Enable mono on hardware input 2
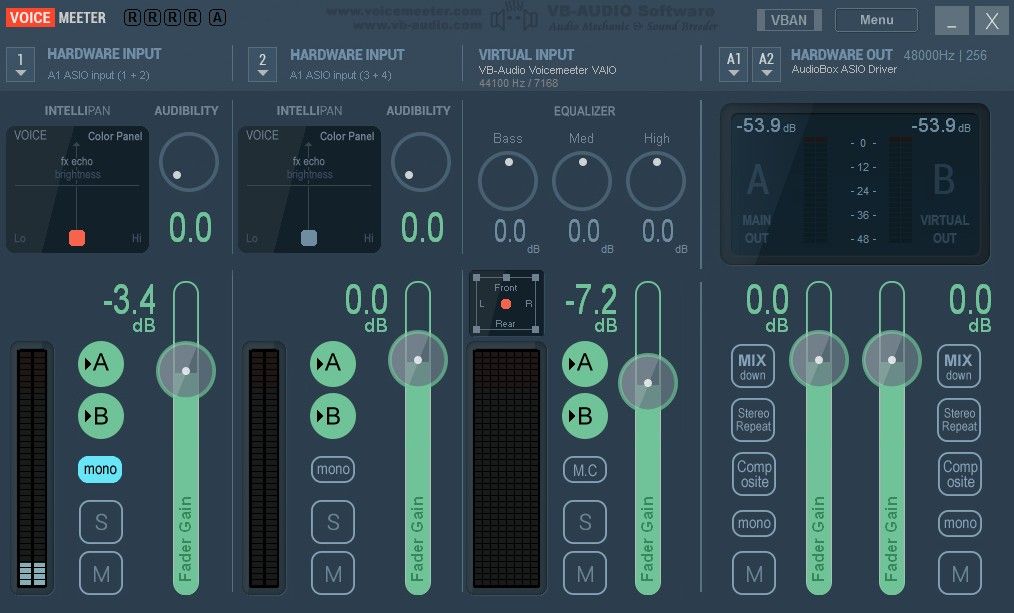The image size is (1014, 613). 333,469
